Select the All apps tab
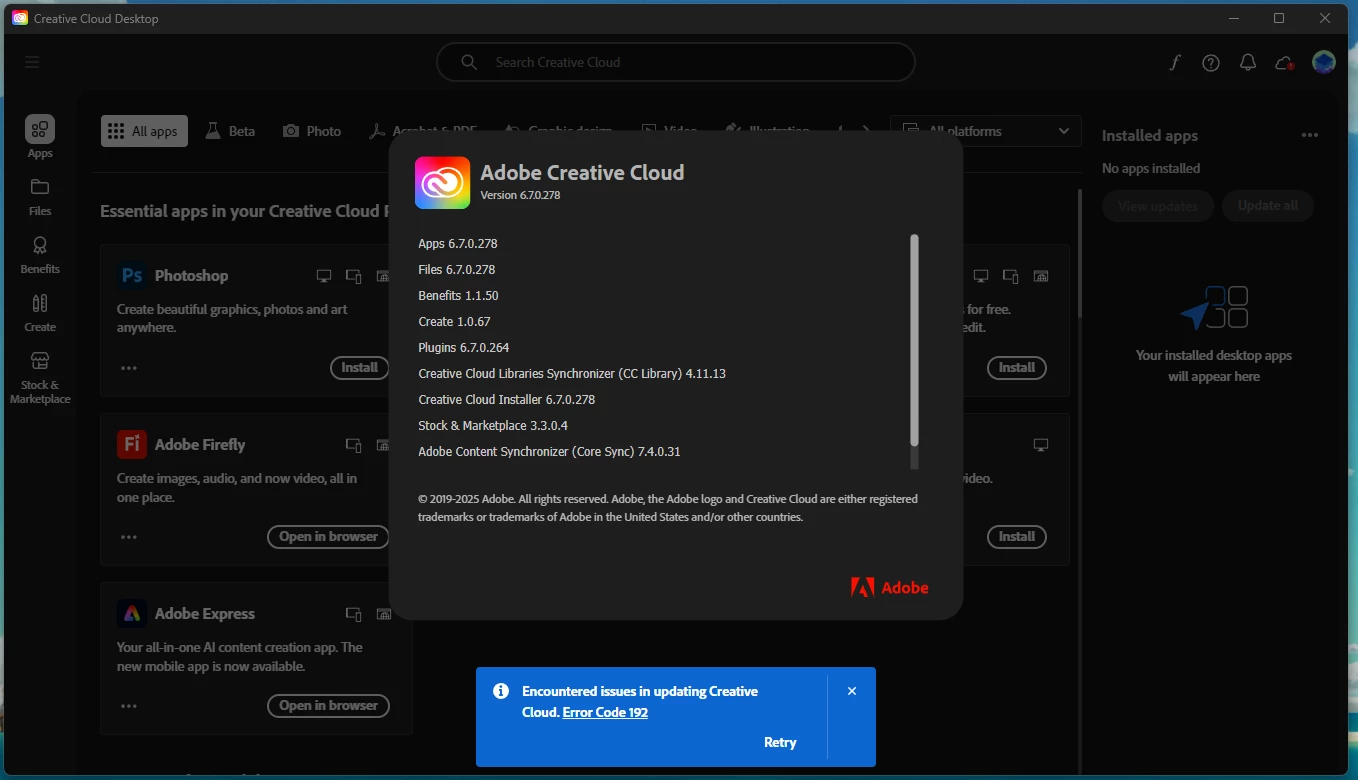The height and width of the screenshot is (780, 1358). [144, 131]
